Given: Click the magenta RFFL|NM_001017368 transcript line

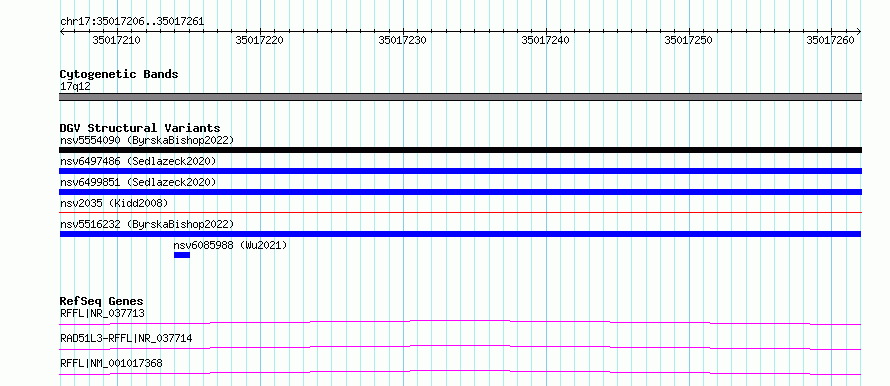Looking at the screenshot, I should click(x=460, y=372).
